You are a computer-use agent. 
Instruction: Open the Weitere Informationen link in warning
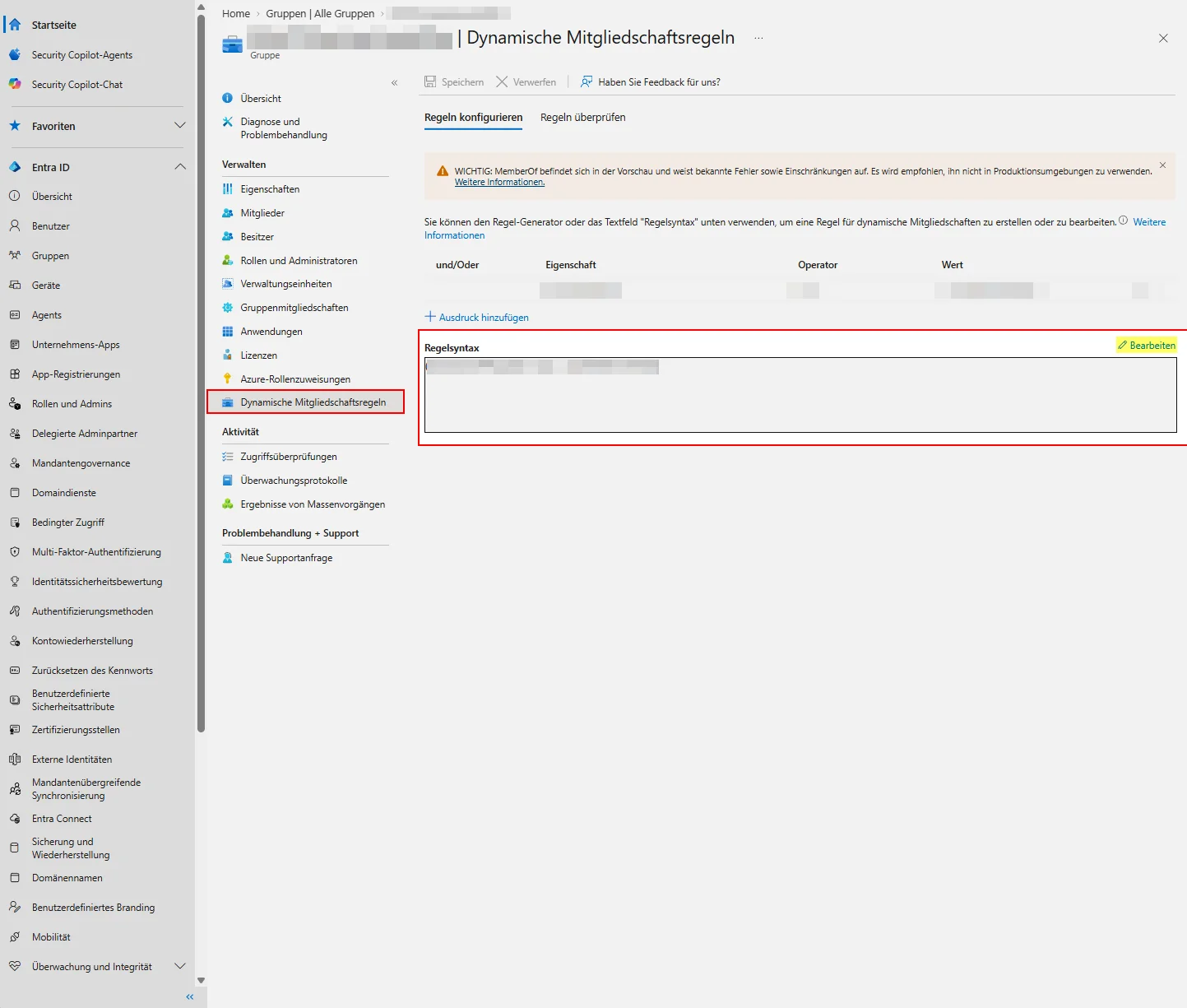coord(499,182)
